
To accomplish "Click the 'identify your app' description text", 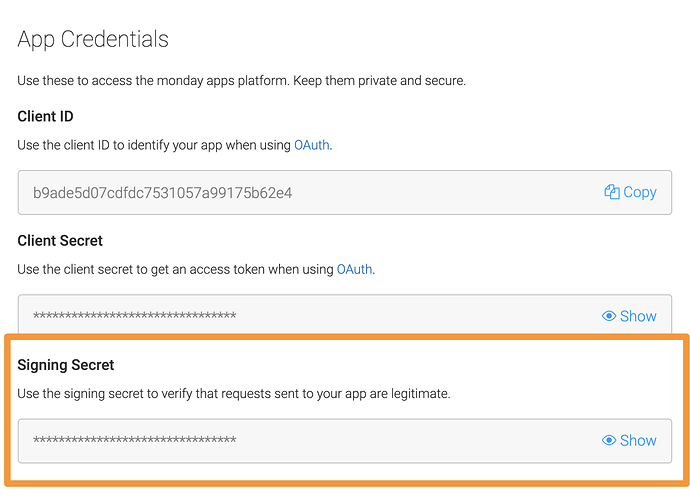I will point(175,145).
